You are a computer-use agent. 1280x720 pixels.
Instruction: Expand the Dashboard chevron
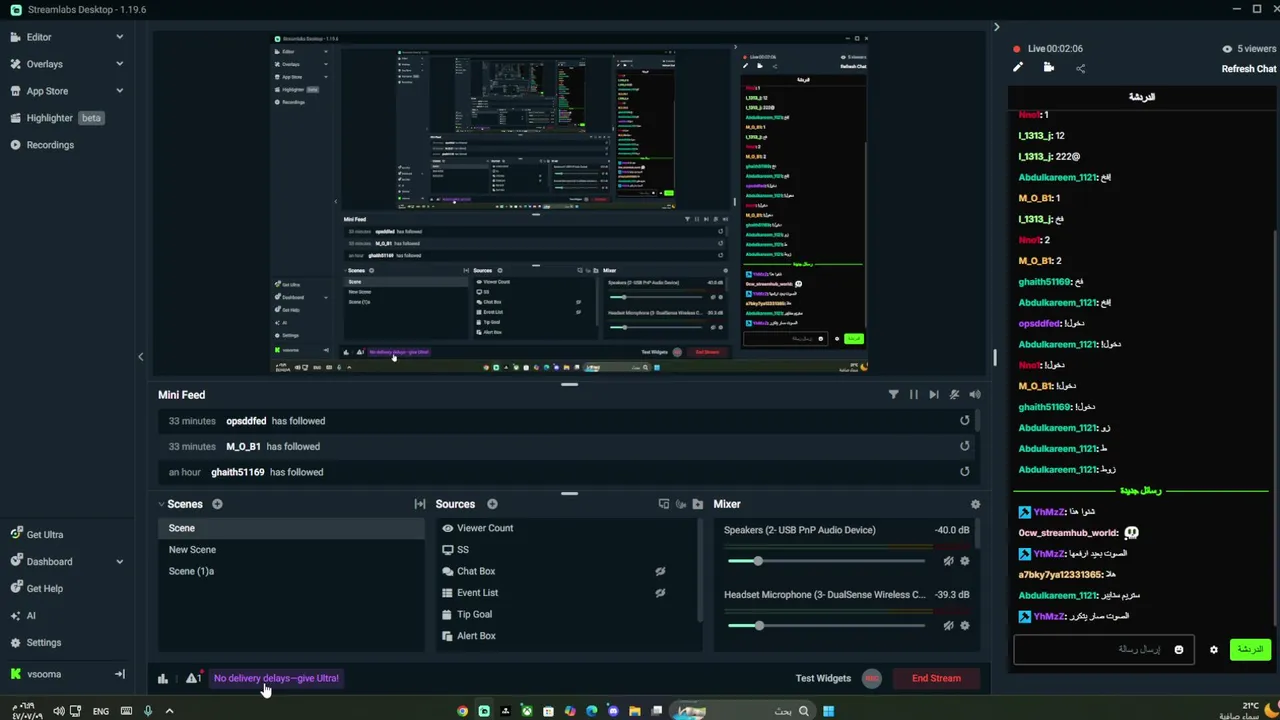(119, 562)
